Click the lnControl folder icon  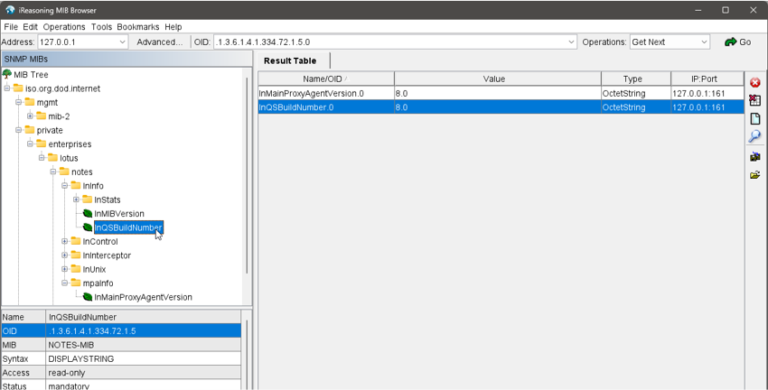[75, 241]
